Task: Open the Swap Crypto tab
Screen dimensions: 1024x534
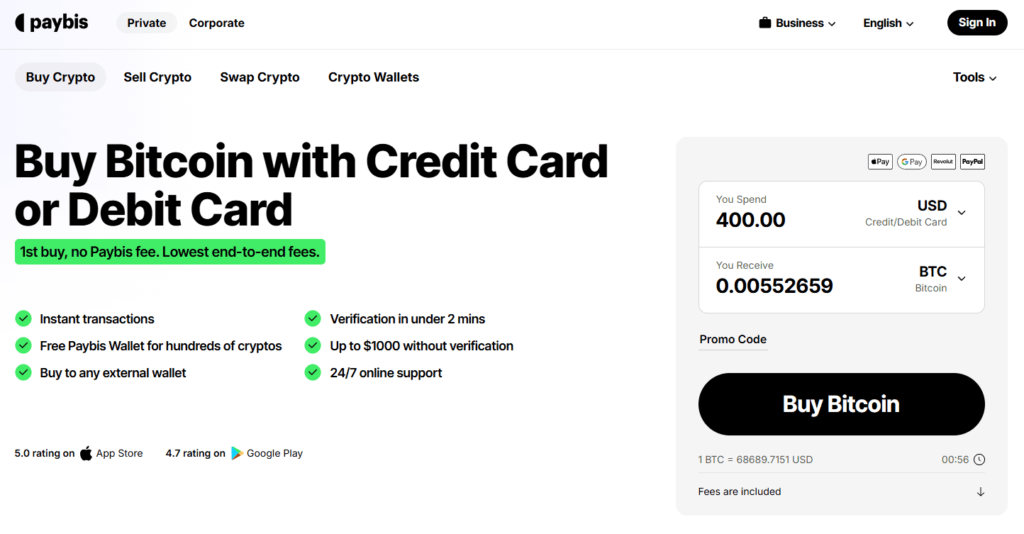Action: (259, 77)
